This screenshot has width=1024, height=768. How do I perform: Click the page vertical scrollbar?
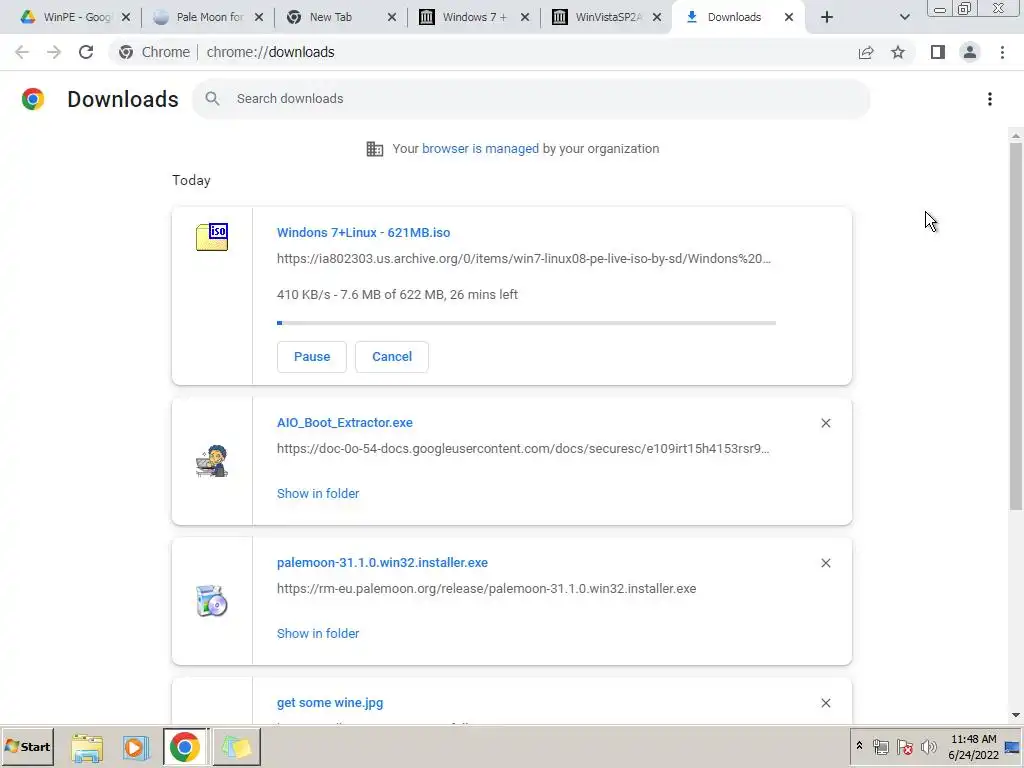click(1016, 327)
